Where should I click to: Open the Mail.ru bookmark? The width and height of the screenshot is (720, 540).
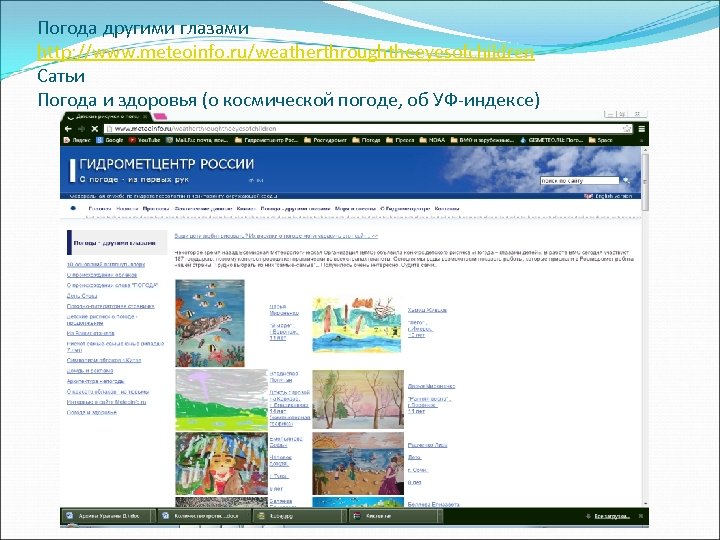(x=197, y=140)
